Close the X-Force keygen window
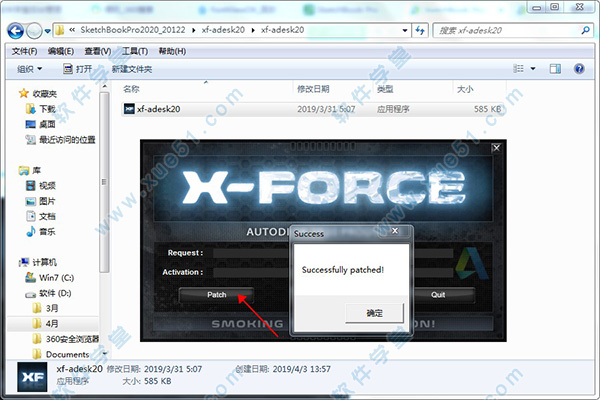This screenshot has height=400, width=600. [496, 148]
